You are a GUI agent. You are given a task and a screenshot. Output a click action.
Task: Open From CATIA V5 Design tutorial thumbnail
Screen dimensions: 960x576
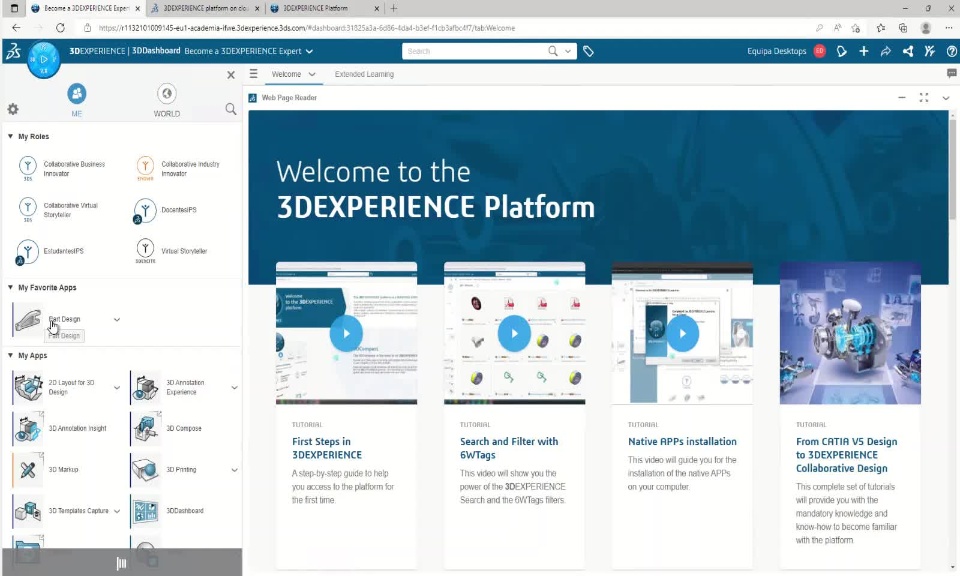[x=850, y=333]
